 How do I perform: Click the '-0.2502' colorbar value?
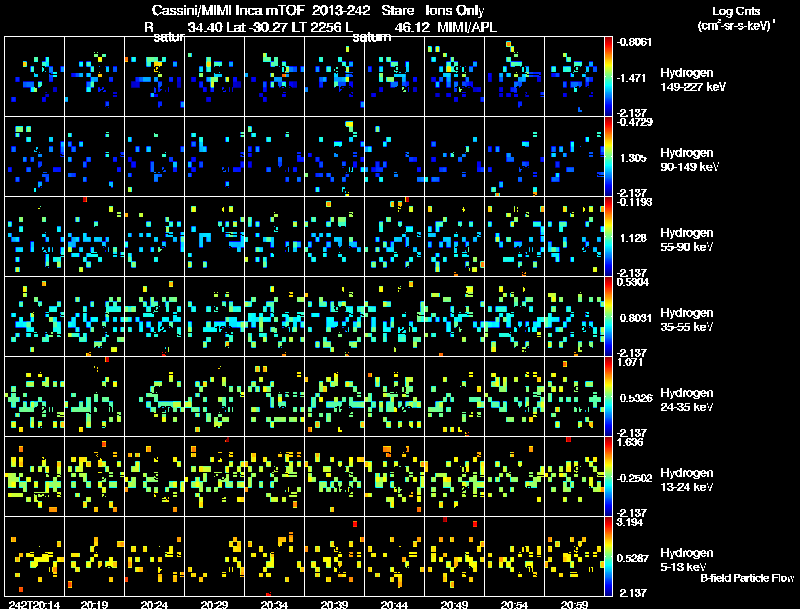coord(634,478)
